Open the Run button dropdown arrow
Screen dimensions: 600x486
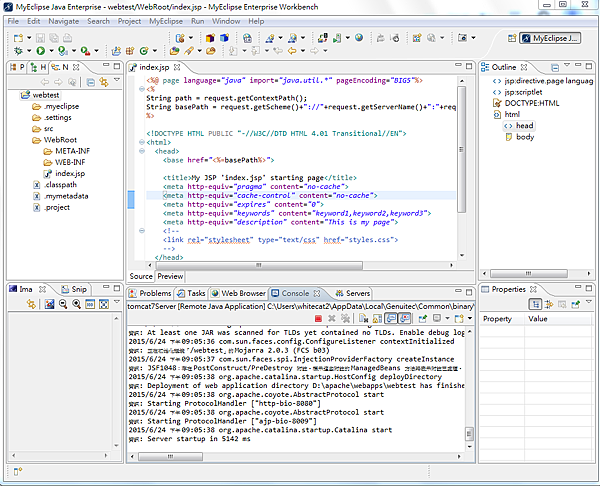[51, 51]
